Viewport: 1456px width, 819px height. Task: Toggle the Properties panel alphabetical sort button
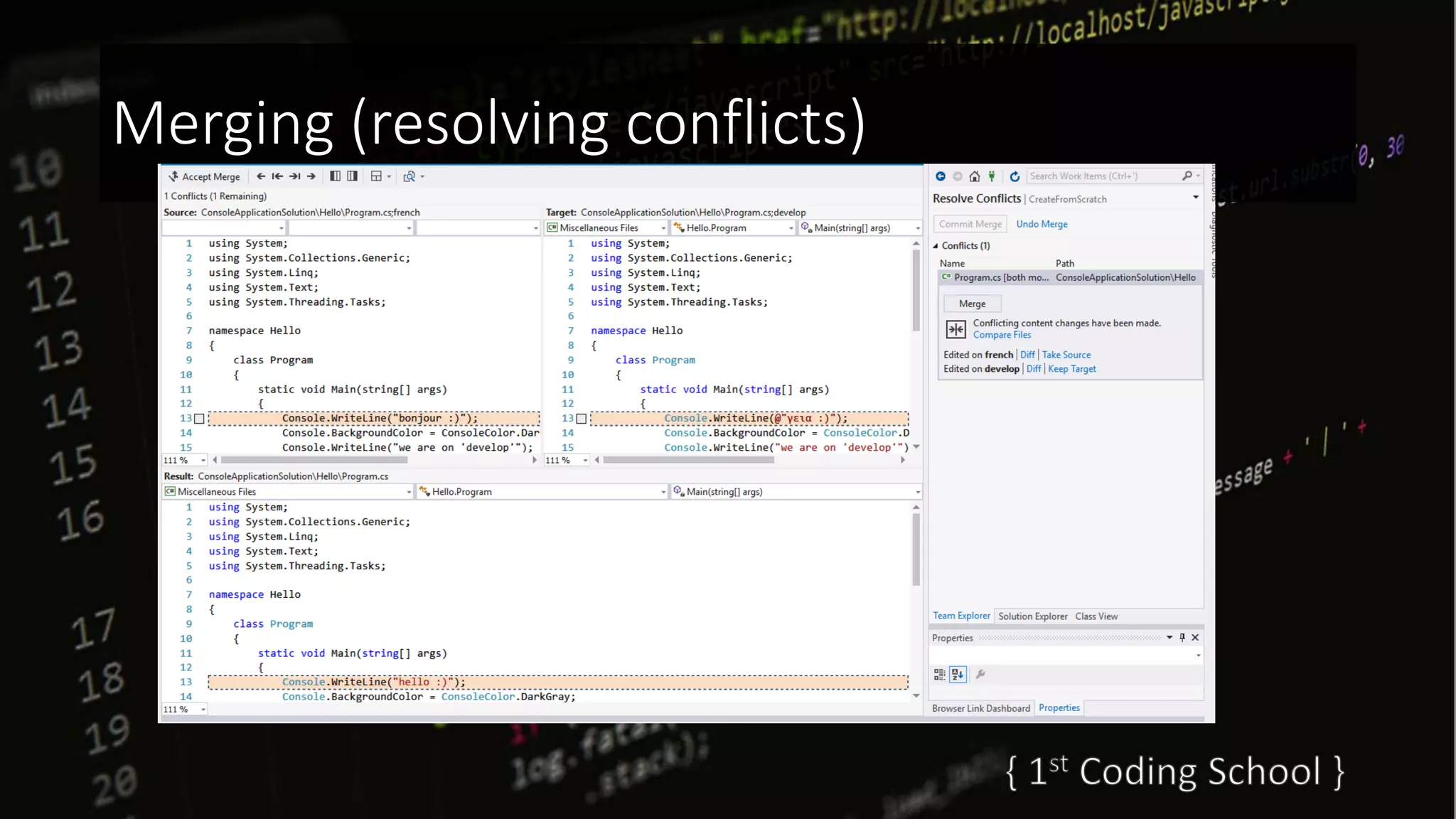[x=958, y=675]
